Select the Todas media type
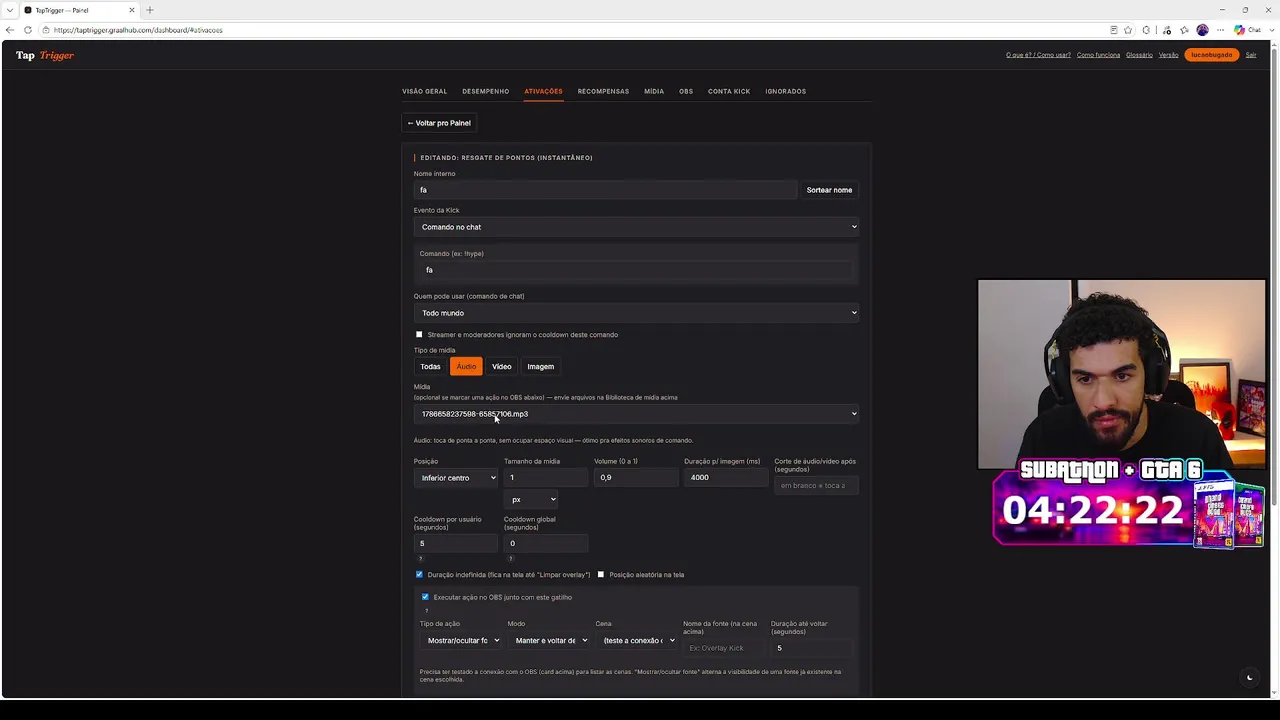The height and width of the screenshot is (720, 1280). point(430,367)
